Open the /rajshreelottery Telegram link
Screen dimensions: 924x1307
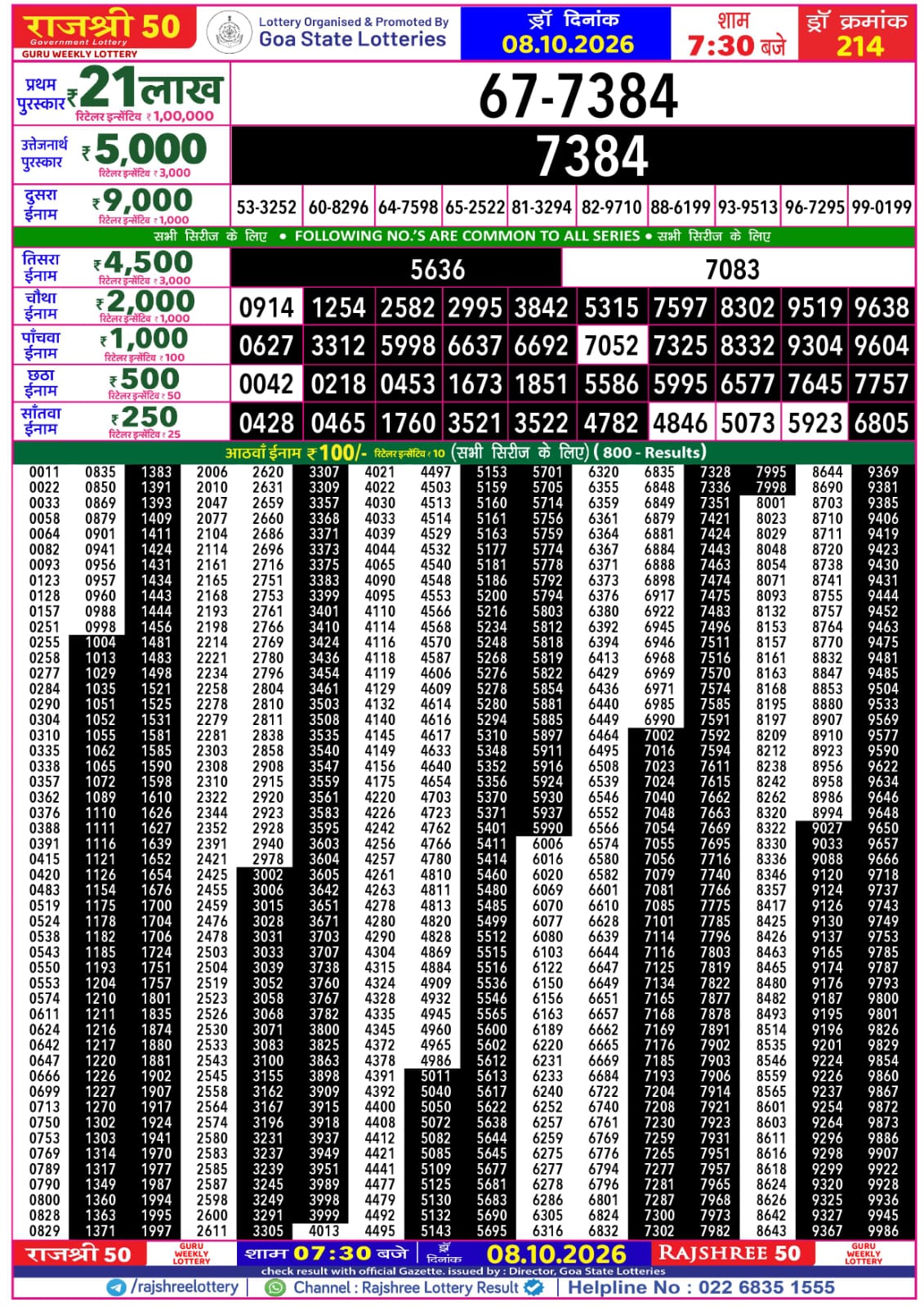point(185,1287)
